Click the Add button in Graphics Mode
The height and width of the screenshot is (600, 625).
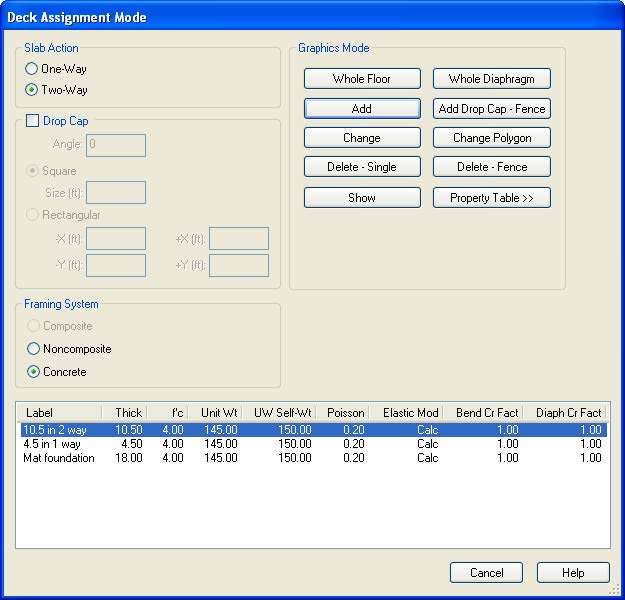tap(362, 108)
